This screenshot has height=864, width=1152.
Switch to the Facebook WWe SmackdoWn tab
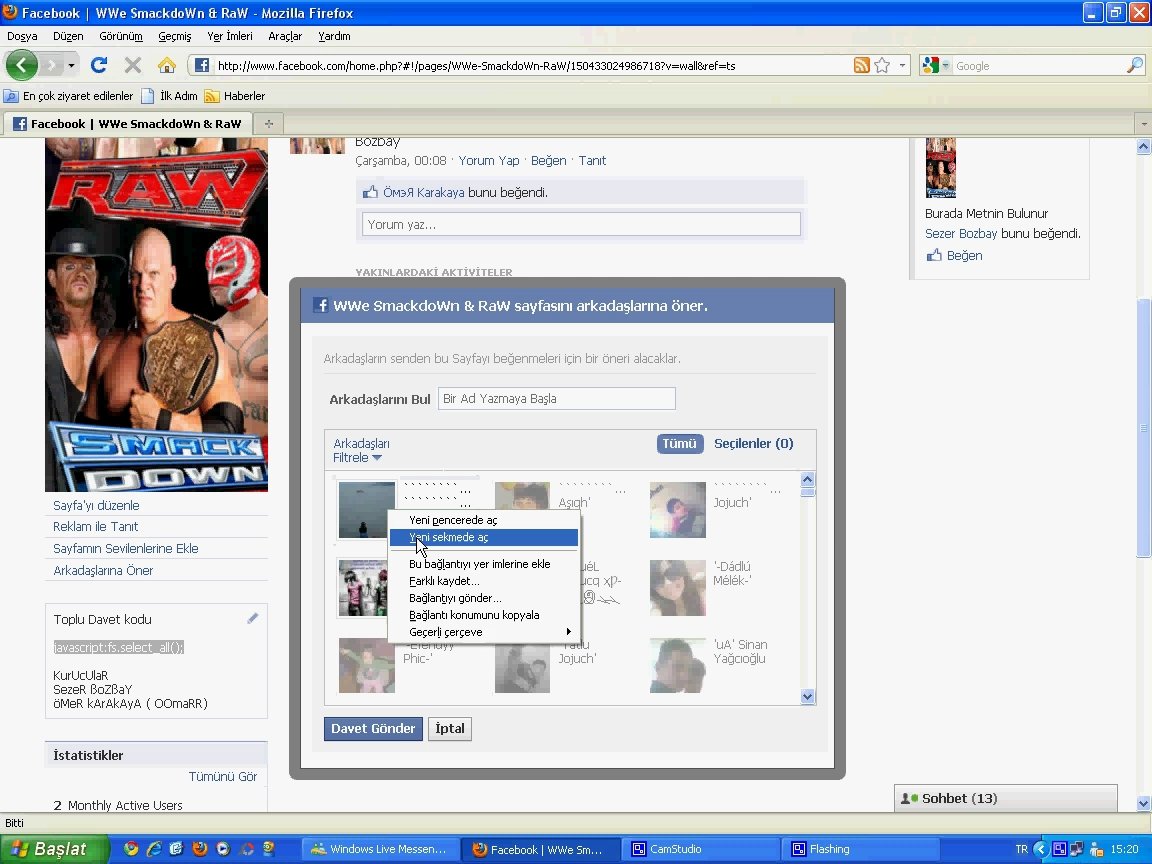pos(128,123)
